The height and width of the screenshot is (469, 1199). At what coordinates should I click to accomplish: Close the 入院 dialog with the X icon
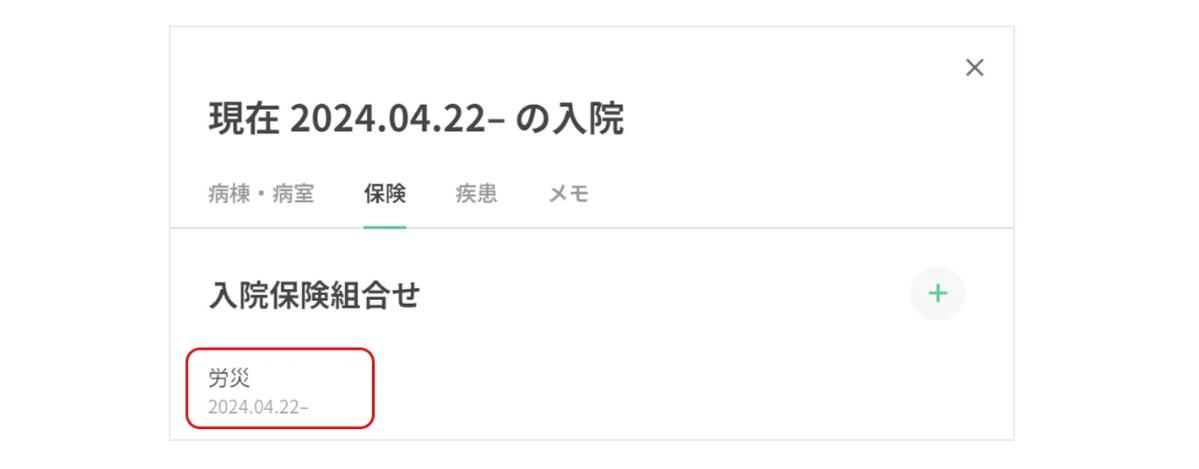[974, 67]
